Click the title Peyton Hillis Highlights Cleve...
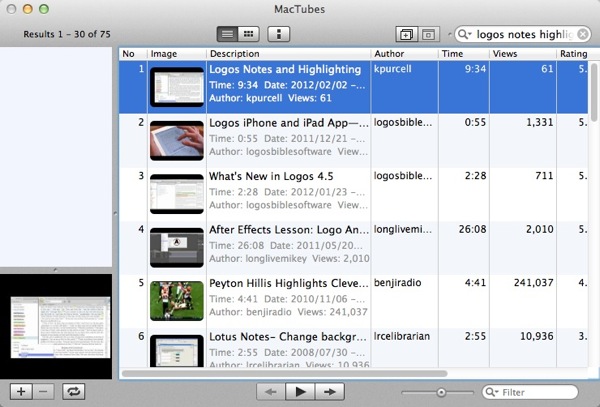Screen dimensions: 600x407 tap(289, 283)
